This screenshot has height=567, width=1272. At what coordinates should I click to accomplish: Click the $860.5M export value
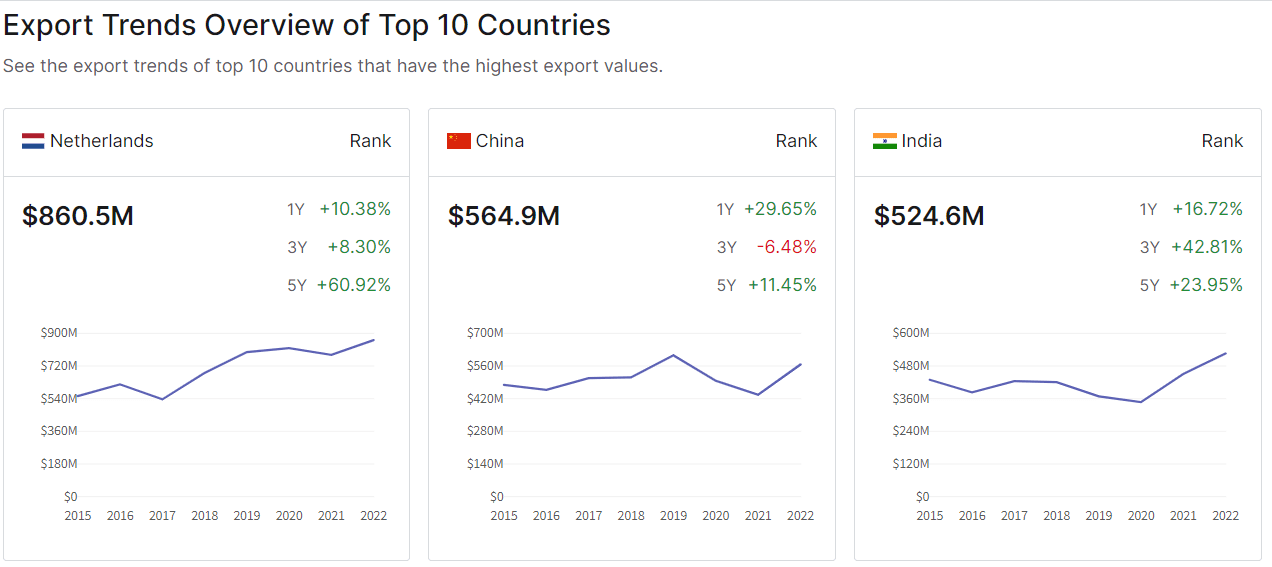(78, 216)
